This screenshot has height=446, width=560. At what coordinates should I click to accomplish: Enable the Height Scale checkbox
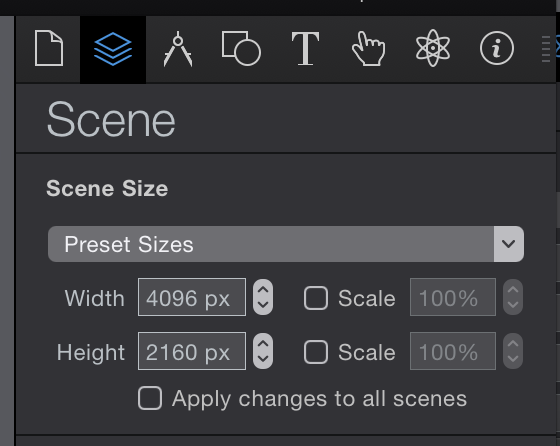pyautogui.click(x=316, y=352)
